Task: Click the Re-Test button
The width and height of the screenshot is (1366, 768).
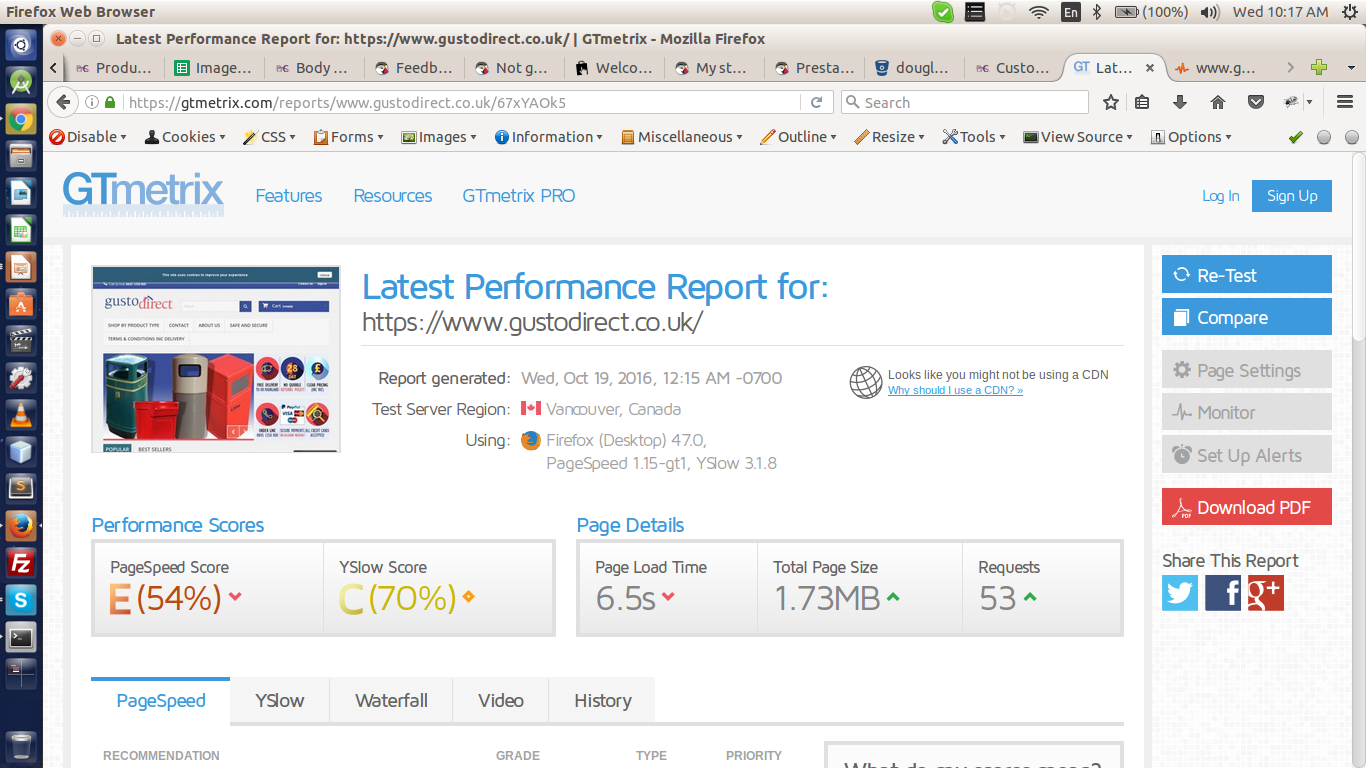Action: click(1247, 275)
